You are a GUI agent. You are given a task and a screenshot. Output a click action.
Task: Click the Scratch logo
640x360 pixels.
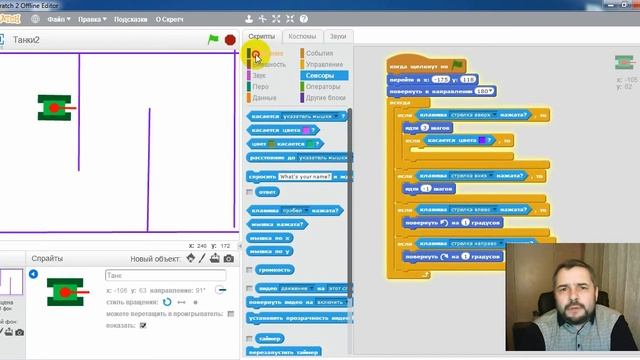click(x=10, y=19)
